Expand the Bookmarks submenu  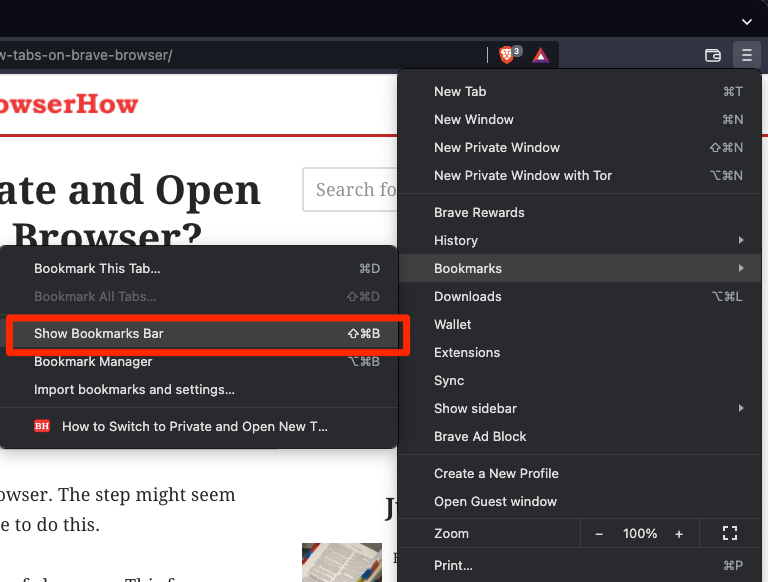(x=468, y=268)
